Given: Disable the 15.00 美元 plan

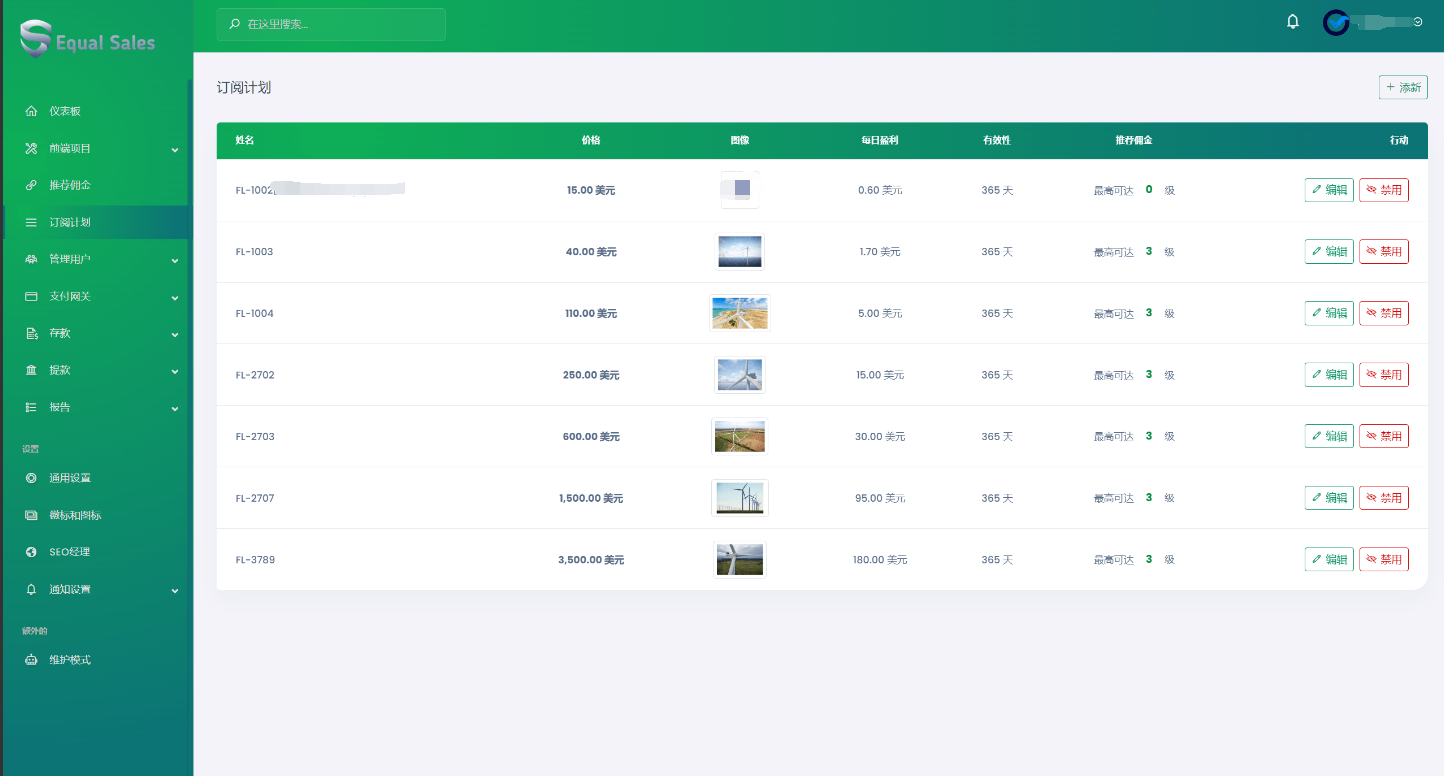Looking at the screenshot, I should point(1384,190).
